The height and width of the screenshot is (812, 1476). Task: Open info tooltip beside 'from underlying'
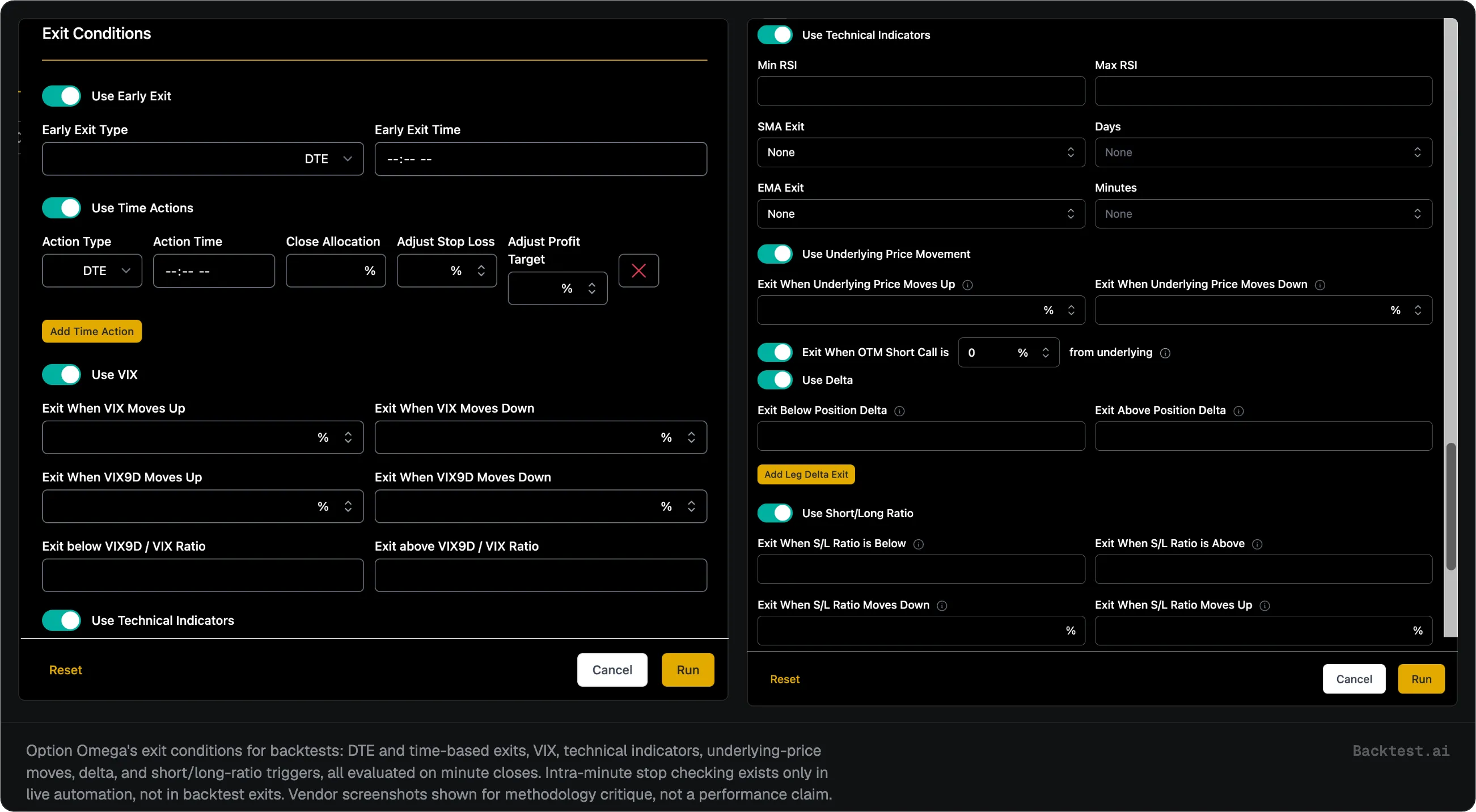[x=1165, y=353]
